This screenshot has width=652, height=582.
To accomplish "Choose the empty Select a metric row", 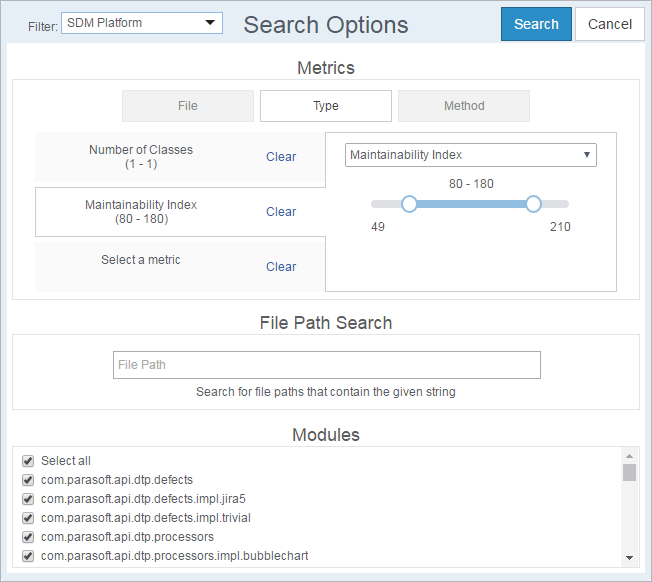I will coord(180,267).
